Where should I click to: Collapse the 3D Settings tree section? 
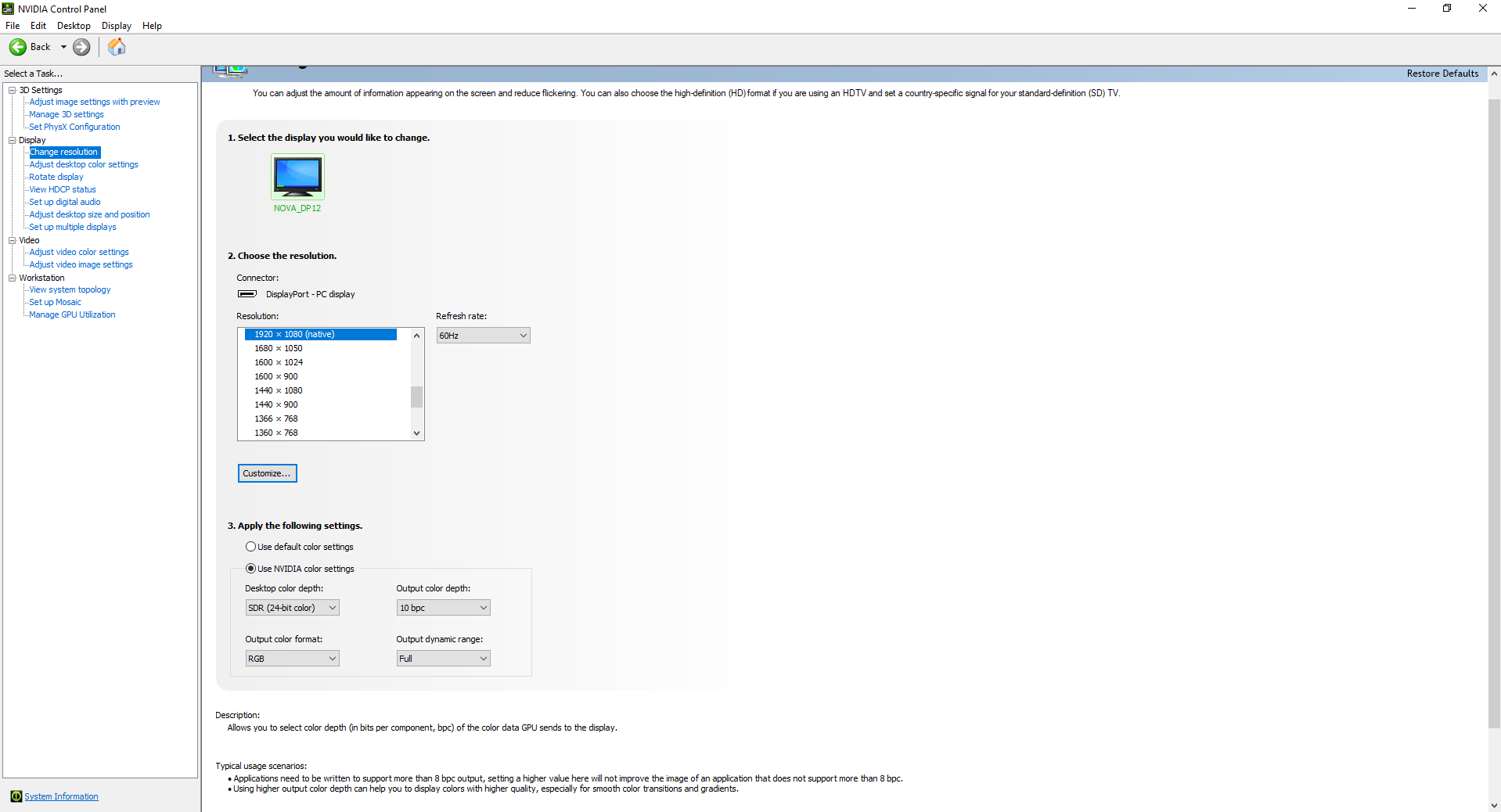coord(12,90)
